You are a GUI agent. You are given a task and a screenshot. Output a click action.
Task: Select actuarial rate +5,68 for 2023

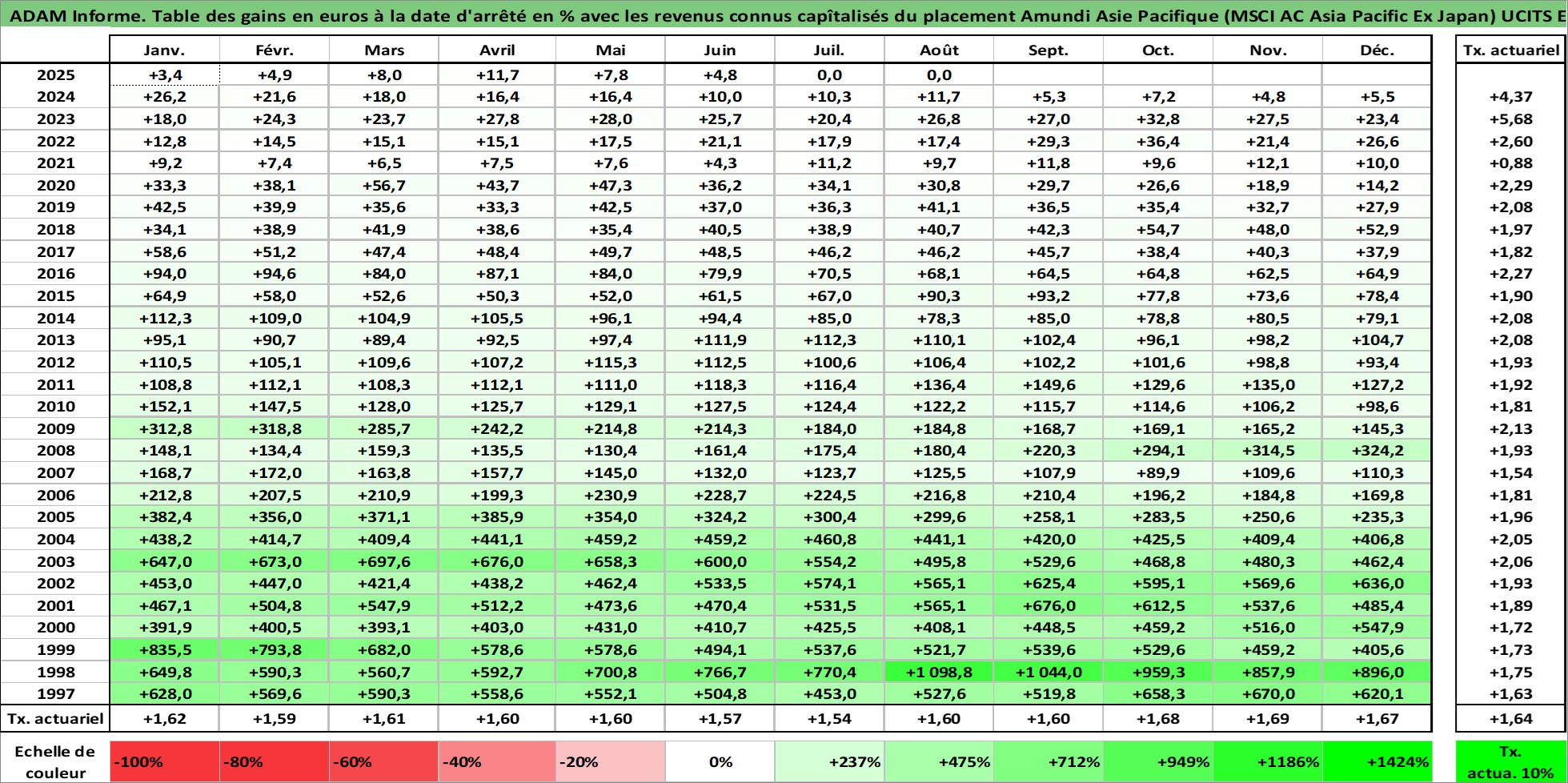(x=1511, y=119)
